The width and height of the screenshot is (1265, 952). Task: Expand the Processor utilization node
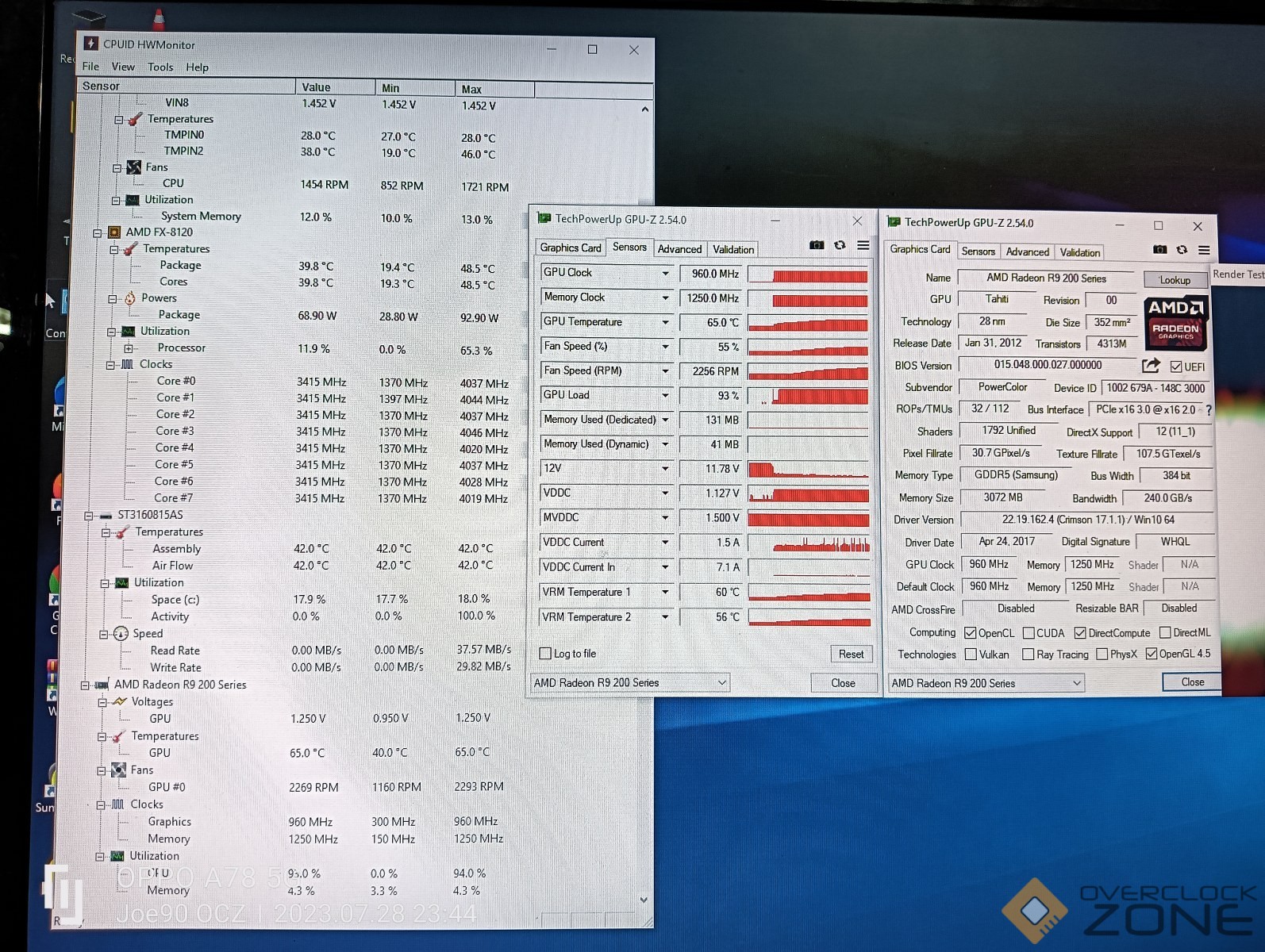click(129, 348)
